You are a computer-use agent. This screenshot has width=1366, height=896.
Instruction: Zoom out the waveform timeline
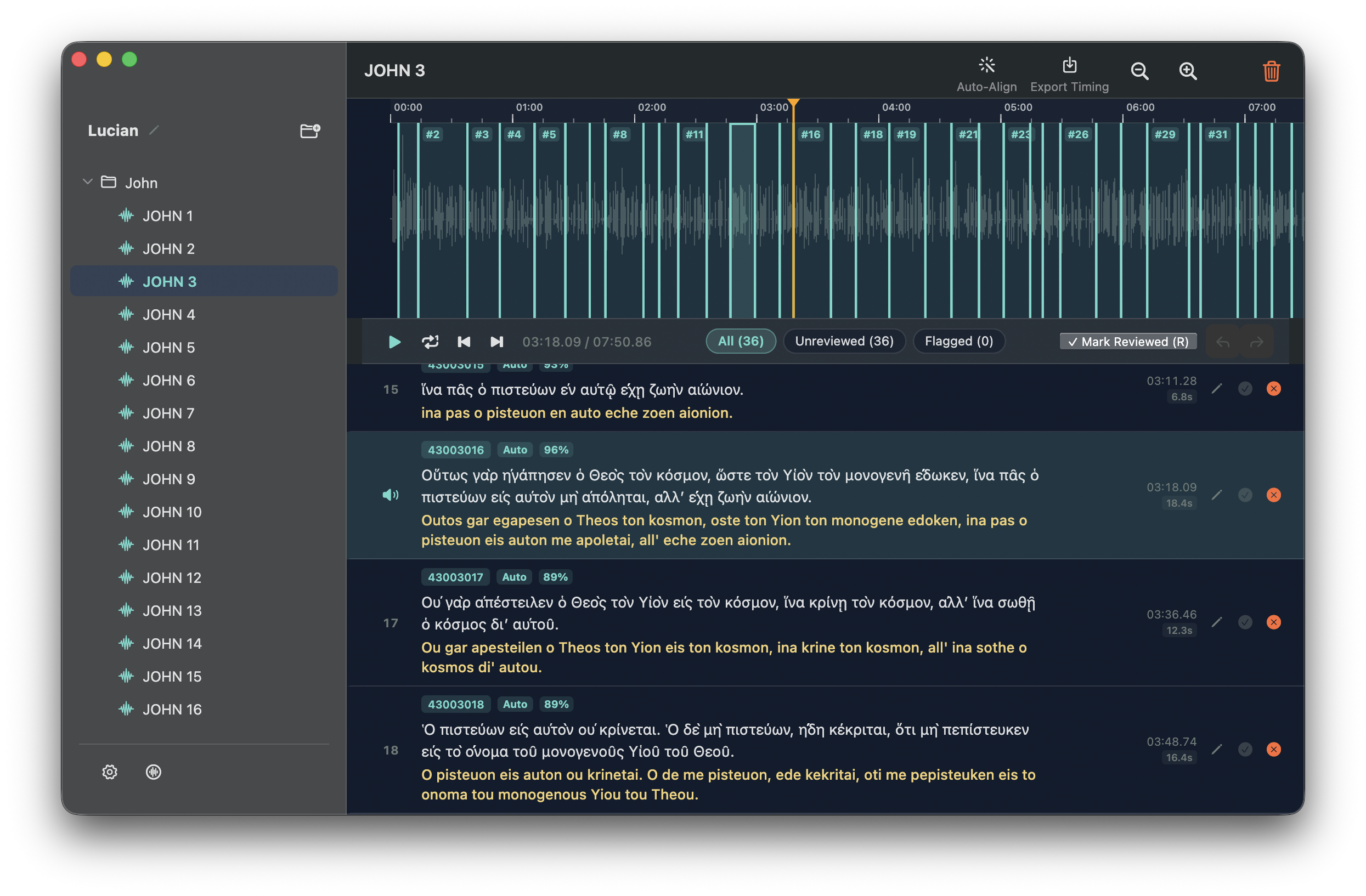(1139, 71)
